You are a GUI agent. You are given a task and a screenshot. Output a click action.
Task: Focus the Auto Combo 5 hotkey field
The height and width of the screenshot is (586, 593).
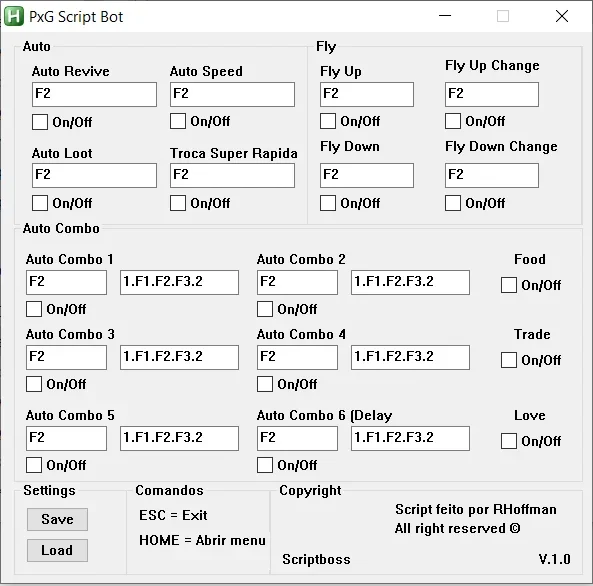(67, 438)
